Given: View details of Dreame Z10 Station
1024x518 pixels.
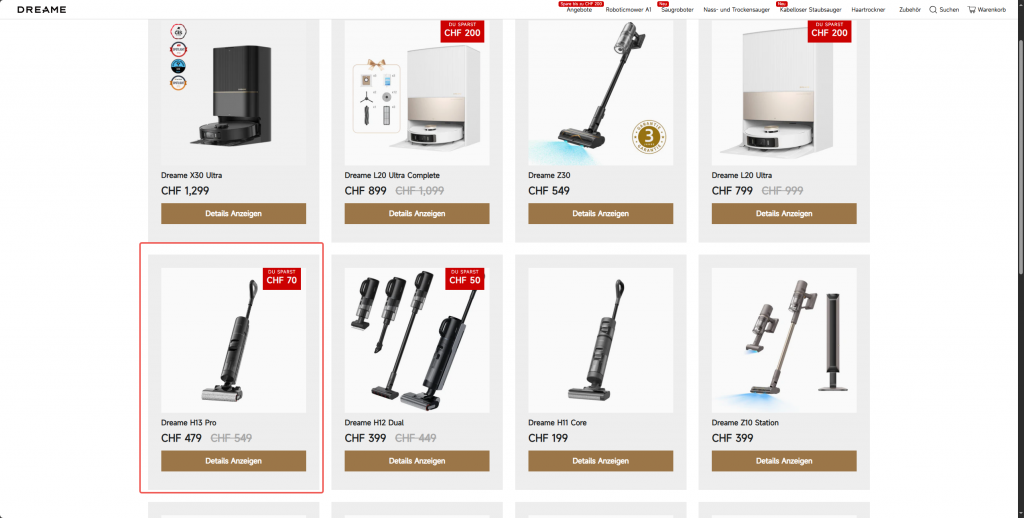Looking at the screenshot, I should 784,461.
